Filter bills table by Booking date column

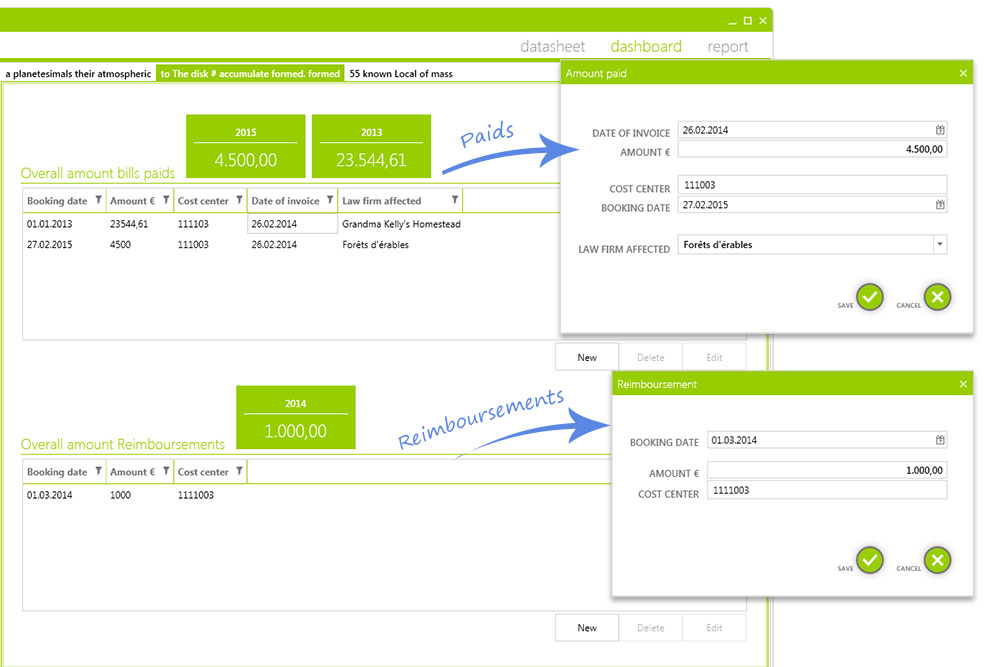pyautogui.click(x=98, y=200)
